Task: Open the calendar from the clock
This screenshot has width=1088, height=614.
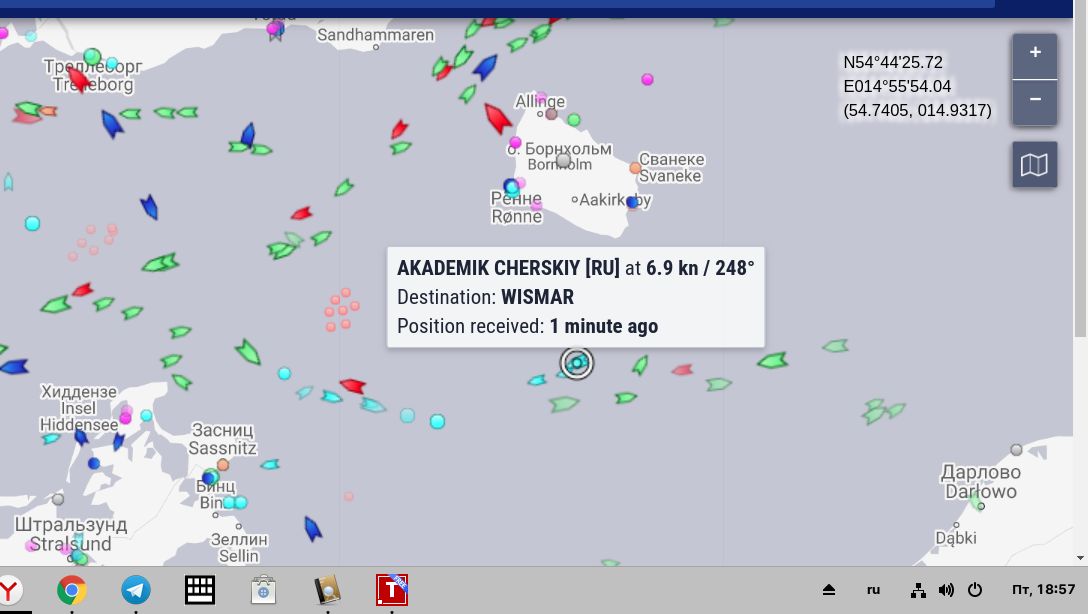Action: [x=1043, y=590]
